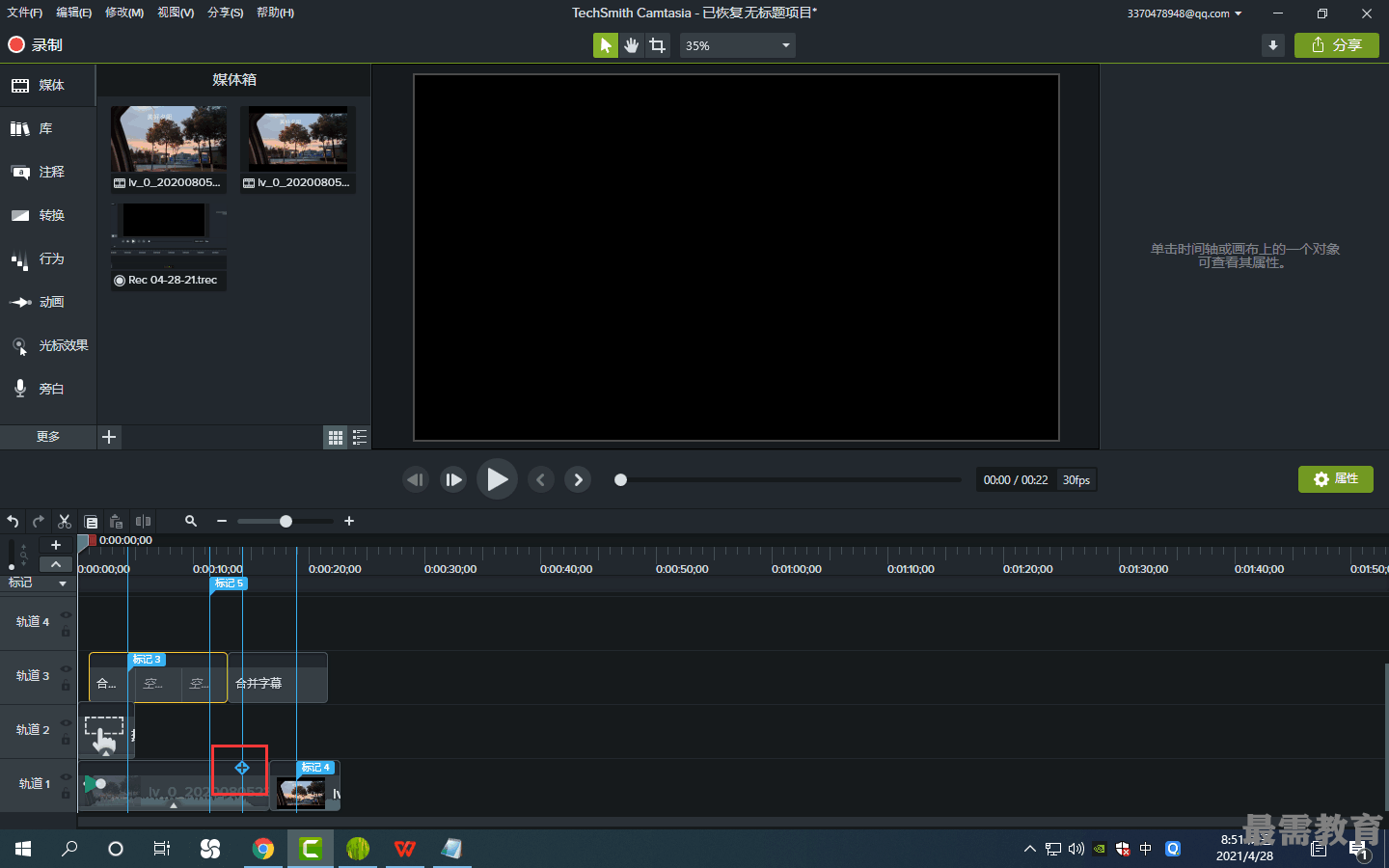Toggle visibility eye of 轨道 4
This screenshot has width=1389, height=868.
coord(67,614)
